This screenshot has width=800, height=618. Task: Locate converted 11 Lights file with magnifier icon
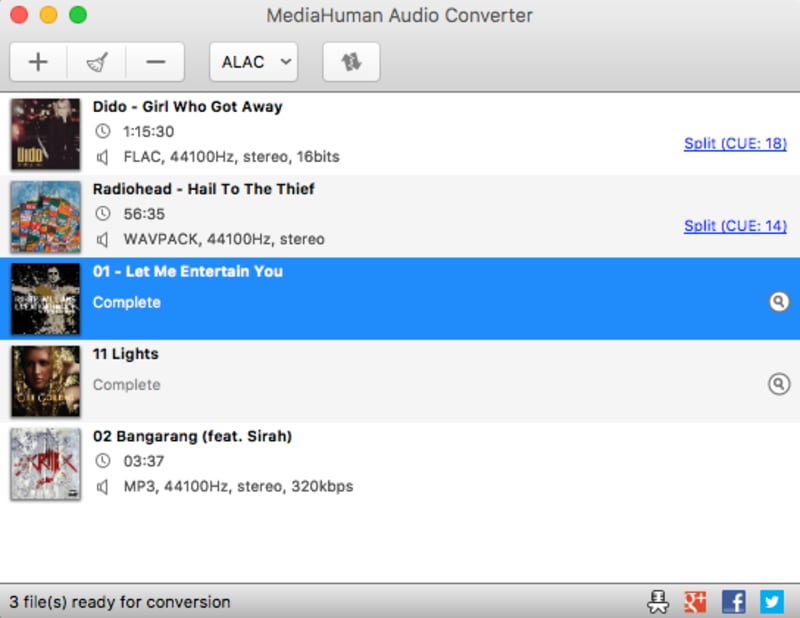click(x=779, y=384)
